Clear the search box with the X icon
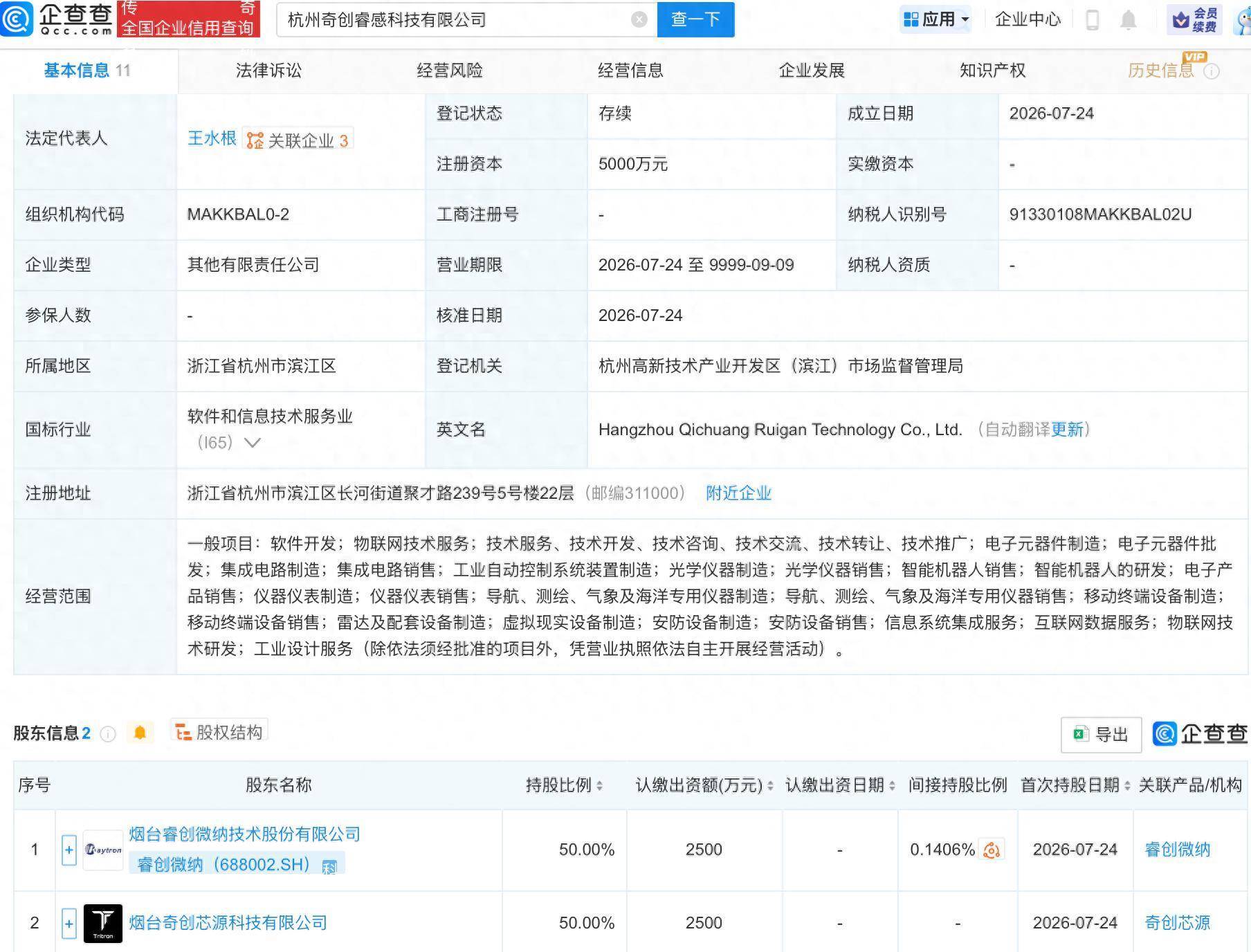 [639, 19]
